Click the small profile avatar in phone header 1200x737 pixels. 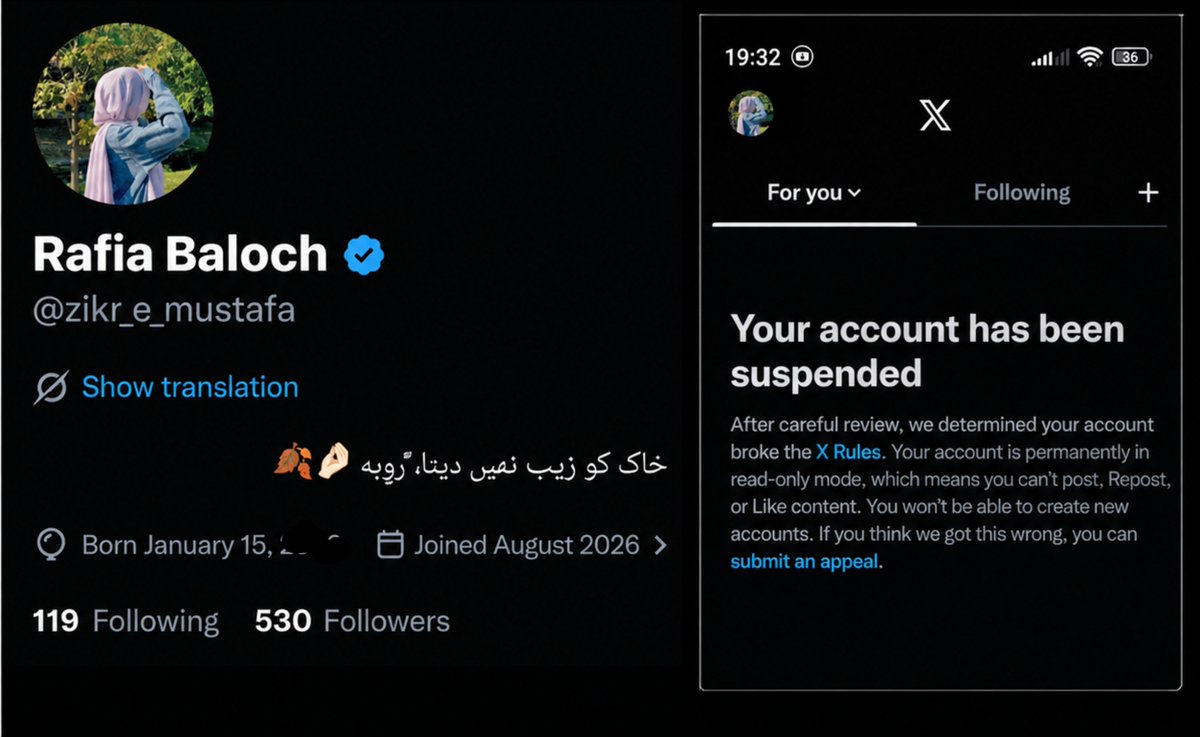[x=750, y=114]
